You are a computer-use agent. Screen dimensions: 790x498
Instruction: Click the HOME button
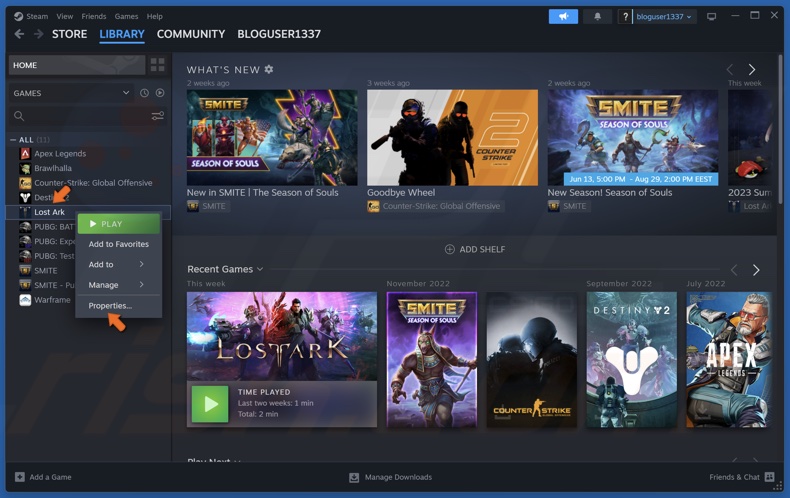pyautogui.click(x=77, y=65)
